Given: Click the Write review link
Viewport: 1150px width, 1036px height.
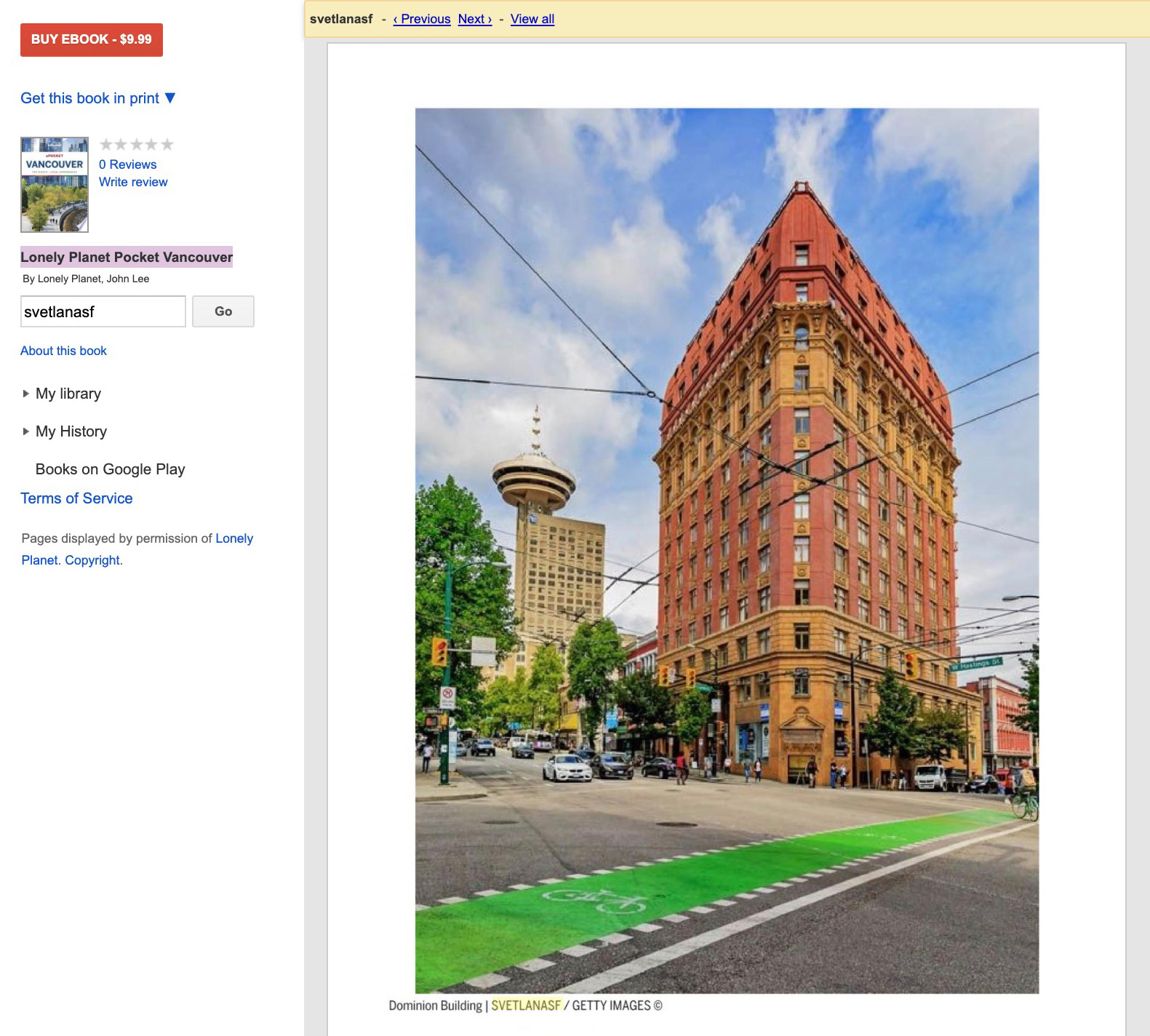Looking at the screenshot, I should point(133,182).
